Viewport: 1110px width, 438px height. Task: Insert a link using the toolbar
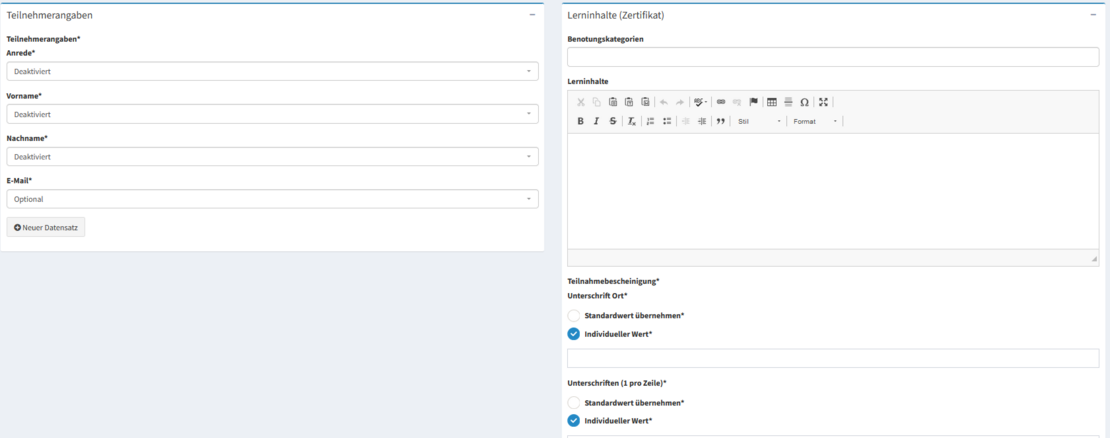point(721,102)
